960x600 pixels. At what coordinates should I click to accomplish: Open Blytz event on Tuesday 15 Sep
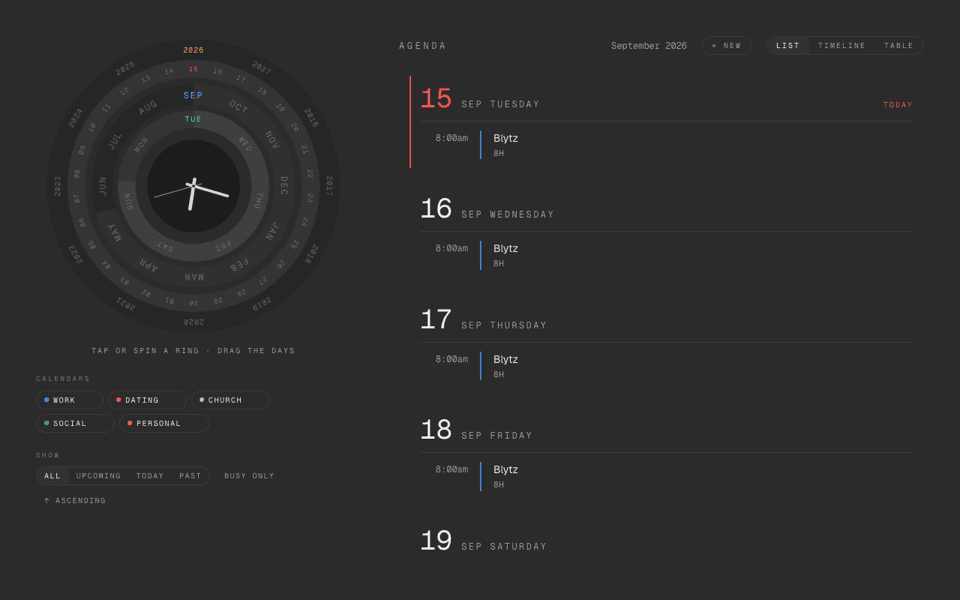point(666,145)
